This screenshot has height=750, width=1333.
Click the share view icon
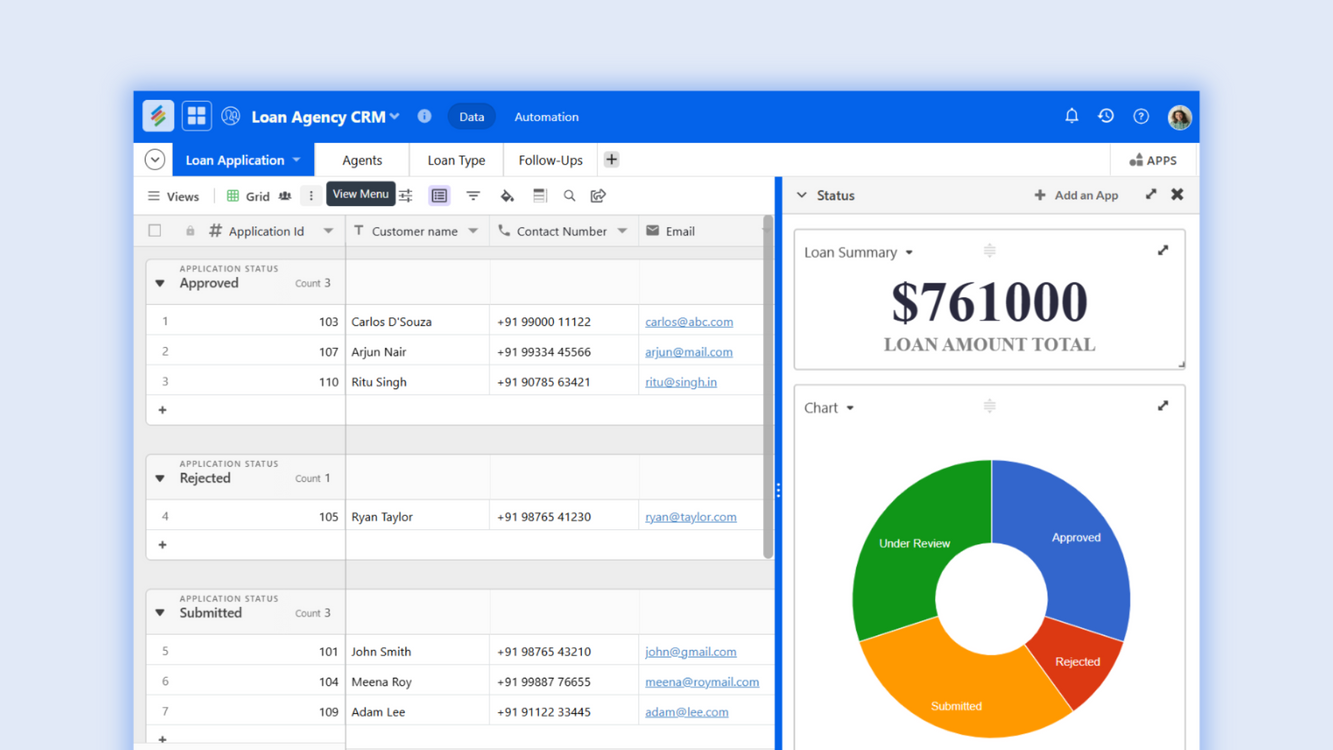[598, 196]
